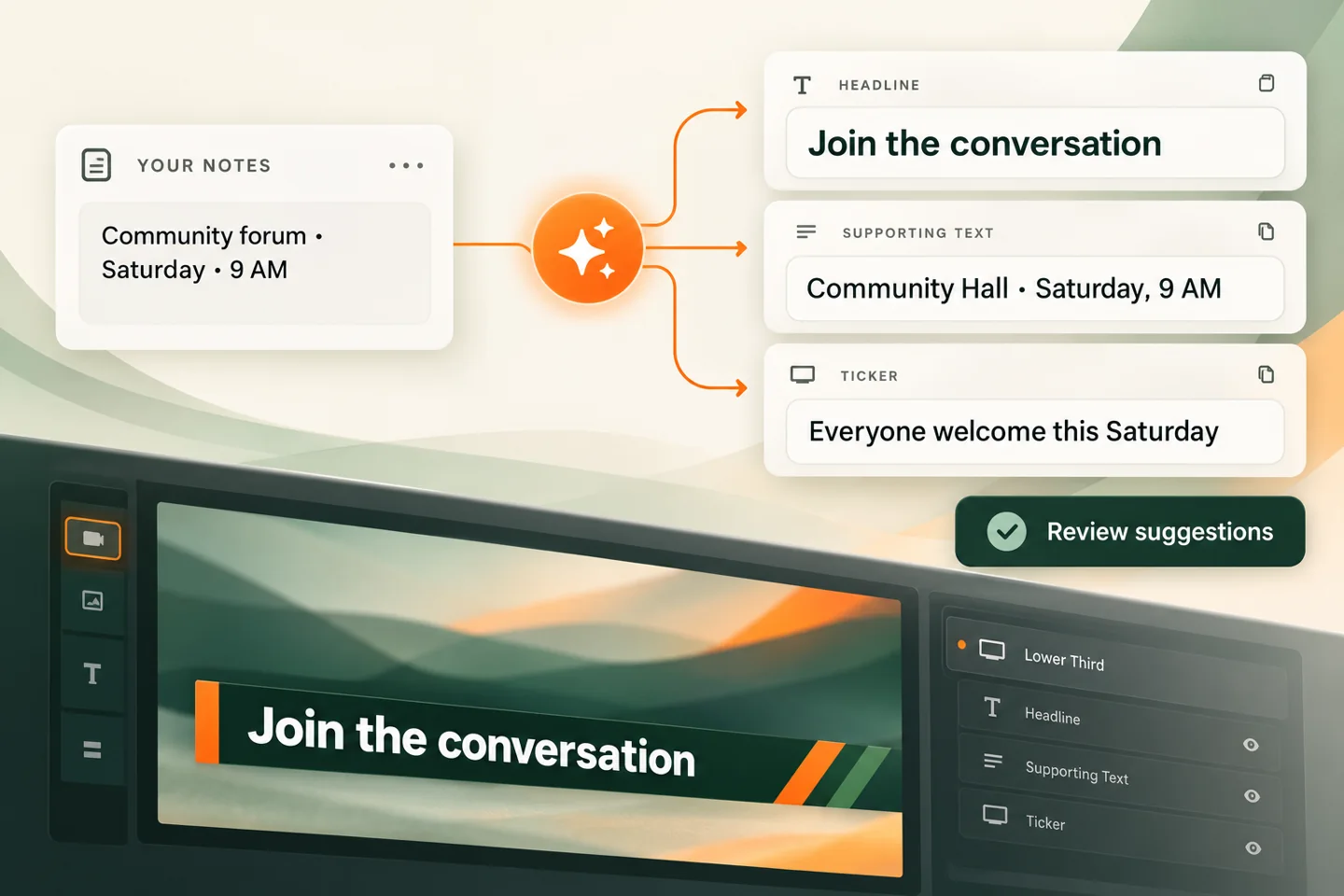Screen dimensions: 1344x896
Task: Copy the Headline suggestion with its clipboard icon
Action: (x=1267, y=83)
